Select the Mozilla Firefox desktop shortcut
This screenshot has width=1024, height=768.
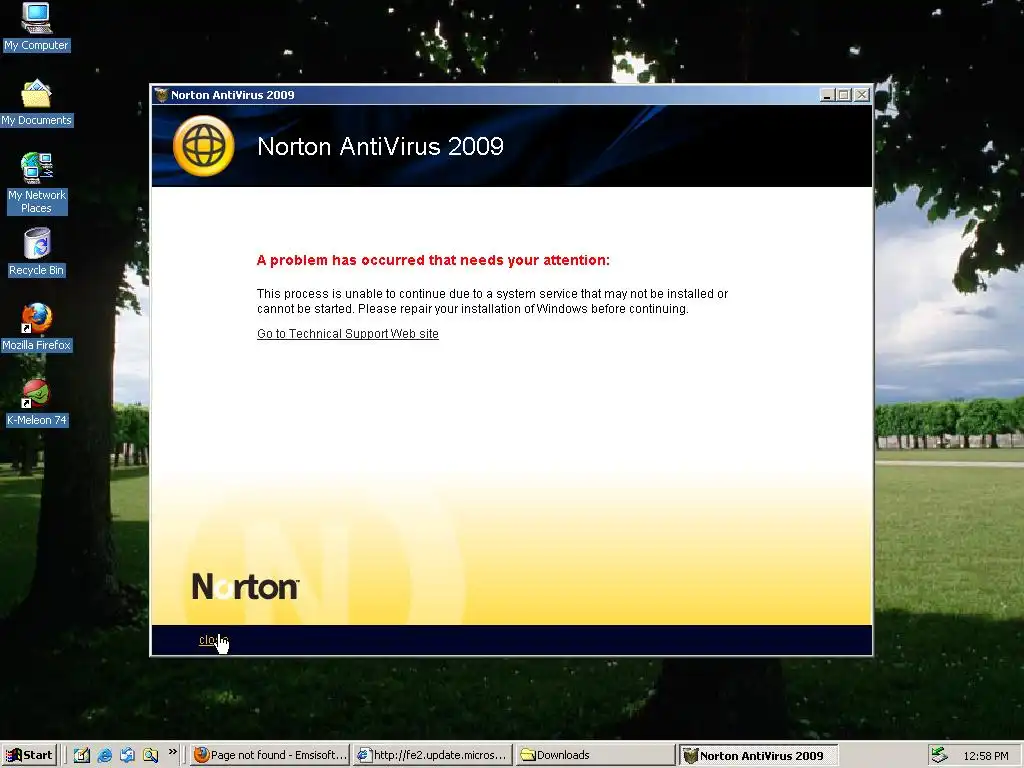pos(37,327)
